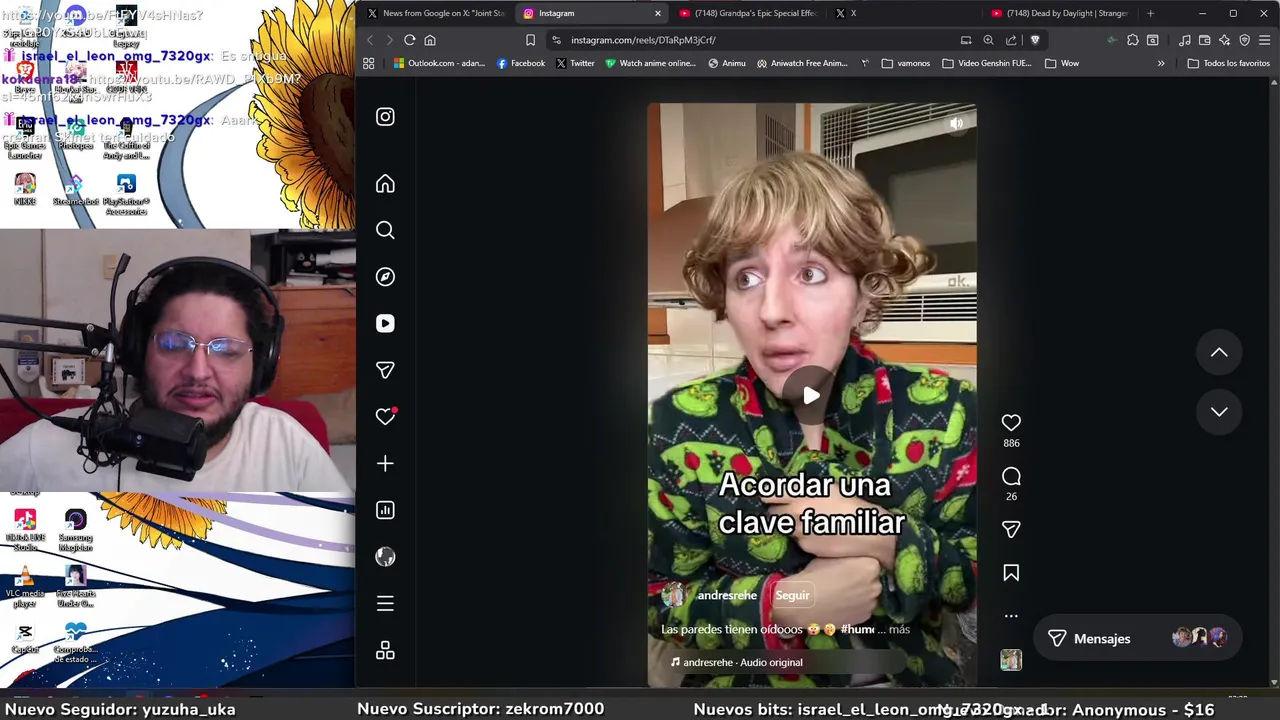The height and width of the screenshot is (720, 1280).
Task: Expand 'Wow' bookmarks folder
Action: [1062, 63]
